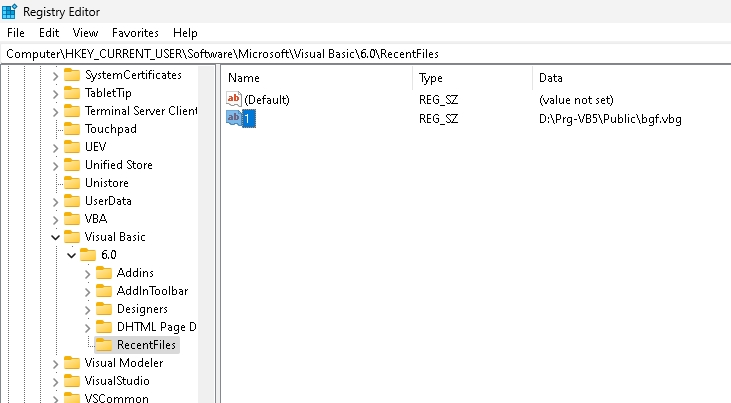Click the UEV folder icon
The height and width of the screenshot is (403, 731).
click(72, 147)
